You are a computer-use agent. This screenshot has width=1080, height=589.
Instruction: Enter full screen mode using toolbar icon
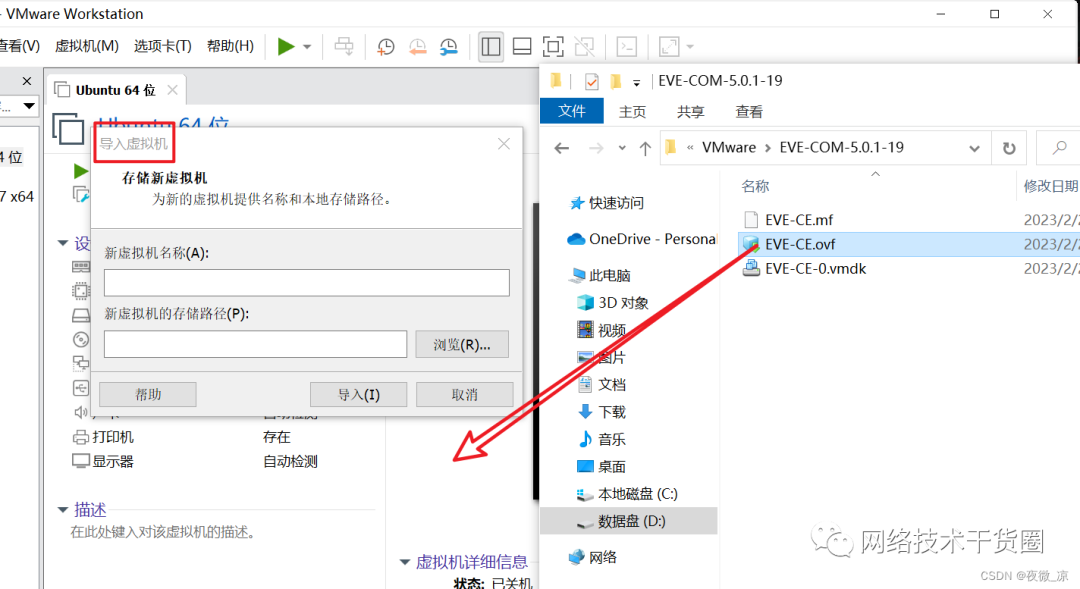click(553, 46)
